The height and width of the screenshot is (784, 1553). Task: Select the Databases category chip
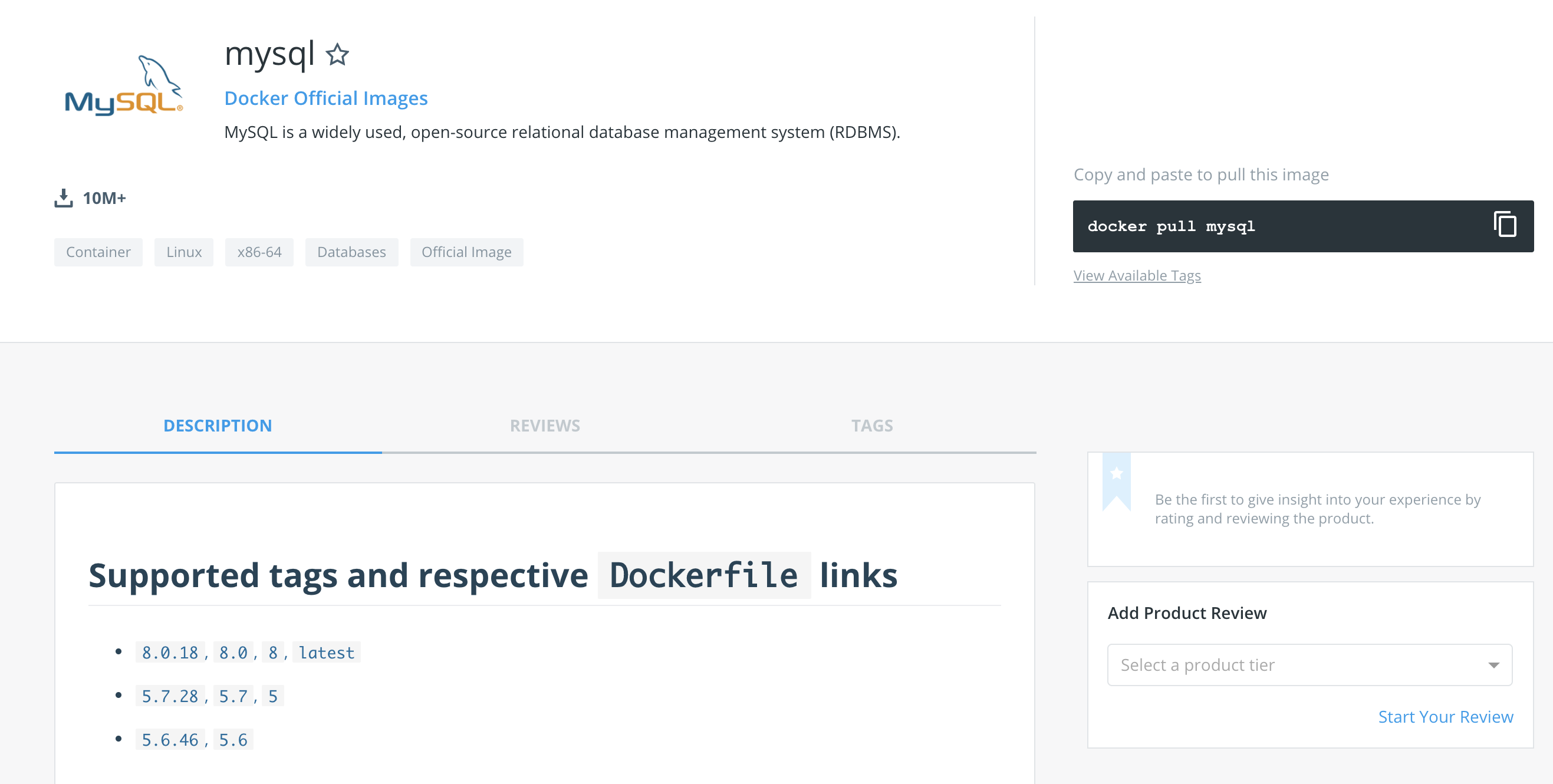pos(351,252)
